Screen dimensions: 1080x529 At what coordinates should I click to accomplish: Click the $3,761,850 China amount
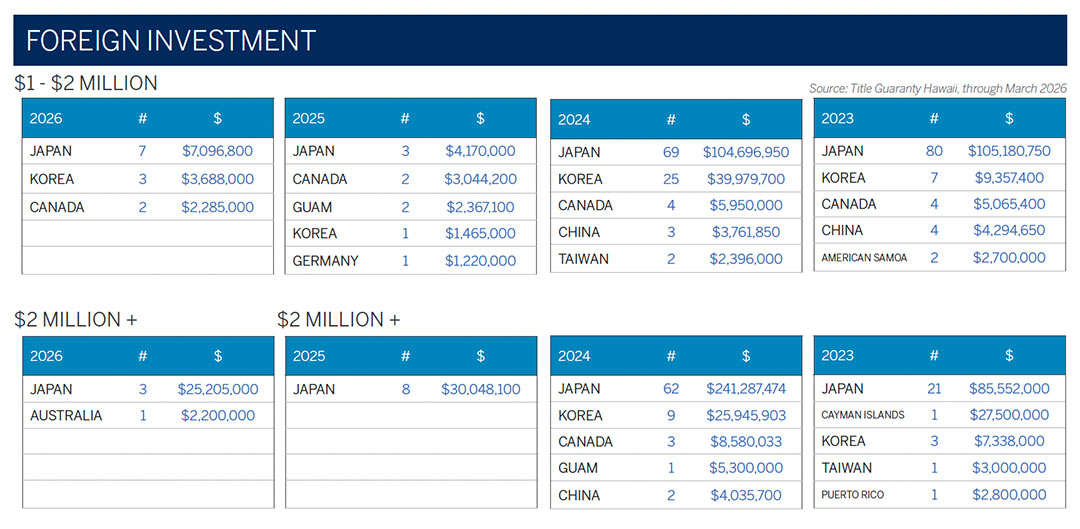click(746, 232)
